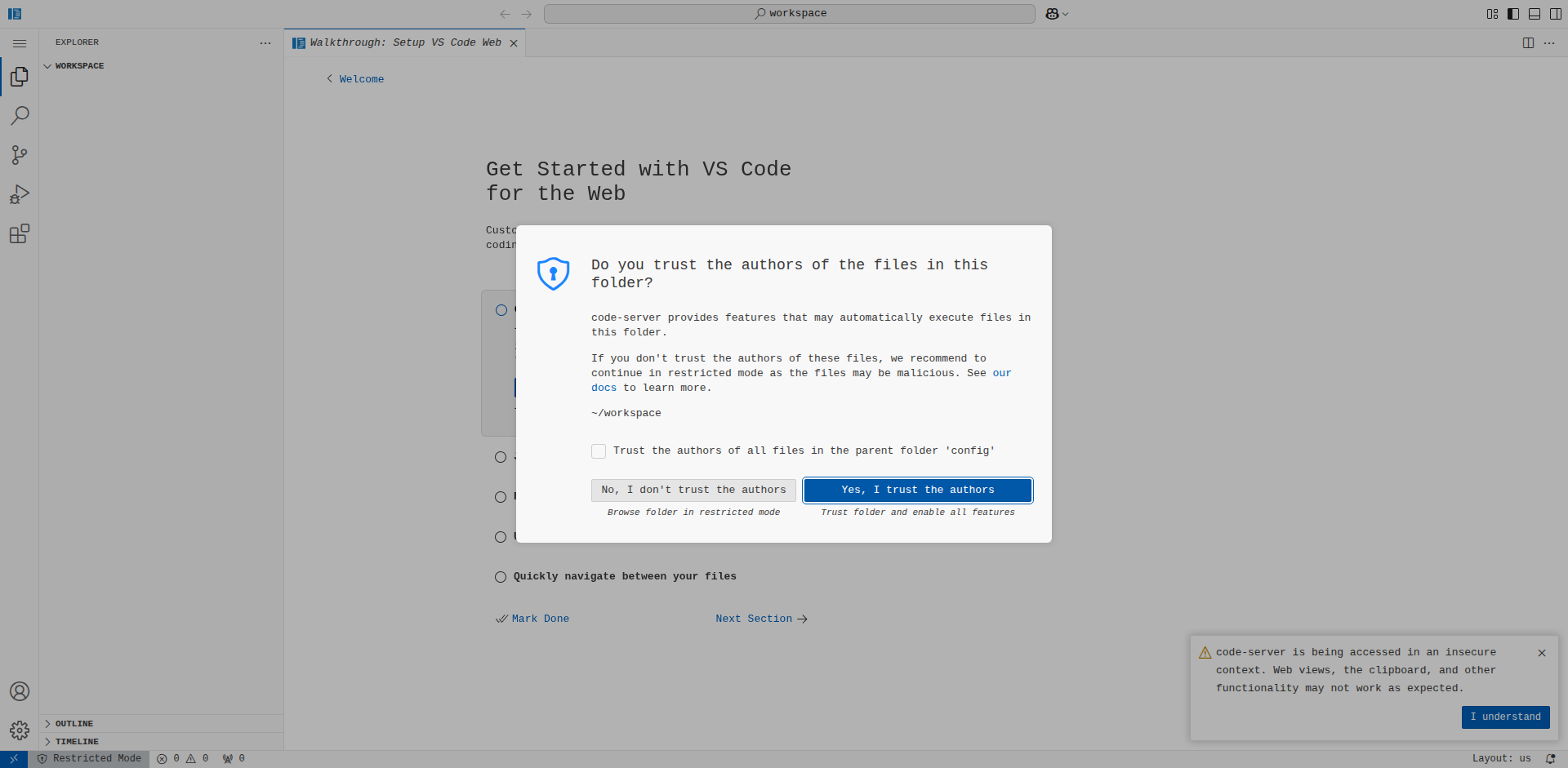The height and width of the screenshot is (768, 1568).
Task: Select the Walkthrough: Setup VS Code Web tab
Action: (405, 43)
